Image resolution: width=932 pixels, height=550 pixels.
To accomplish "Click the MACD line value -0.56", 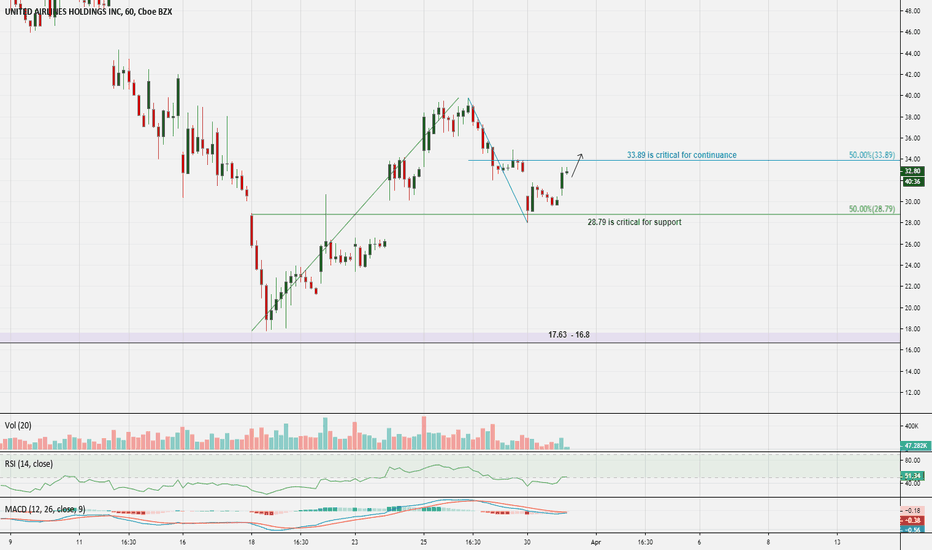I will 912,530.
